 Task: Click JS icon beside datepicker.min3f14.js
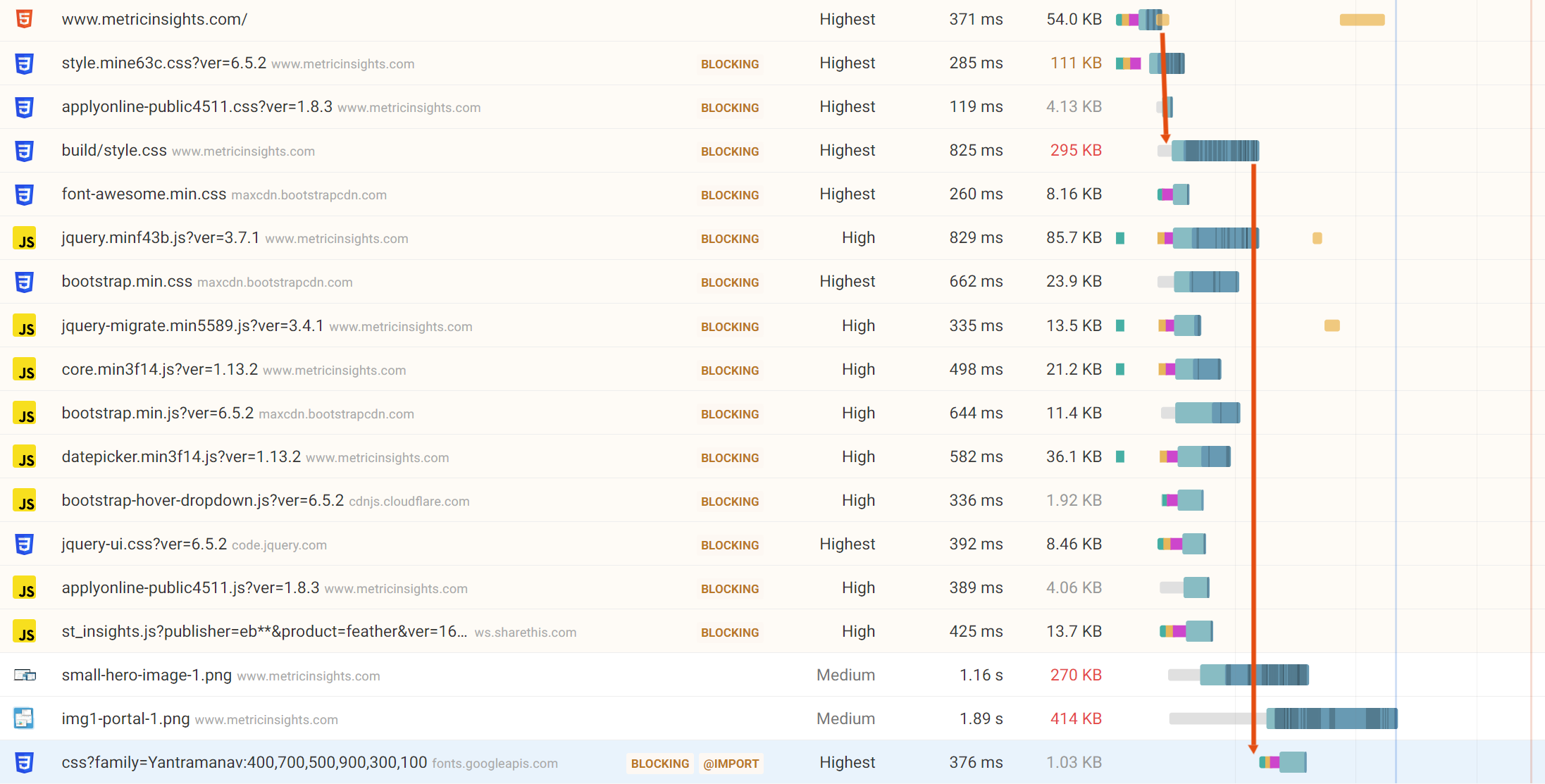click(25, 456)
